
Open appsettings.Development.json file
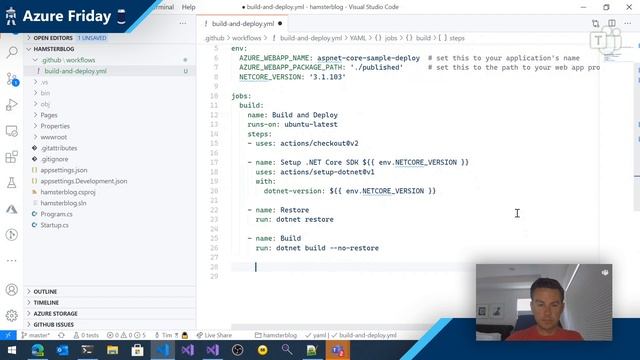tap(109, 181)
